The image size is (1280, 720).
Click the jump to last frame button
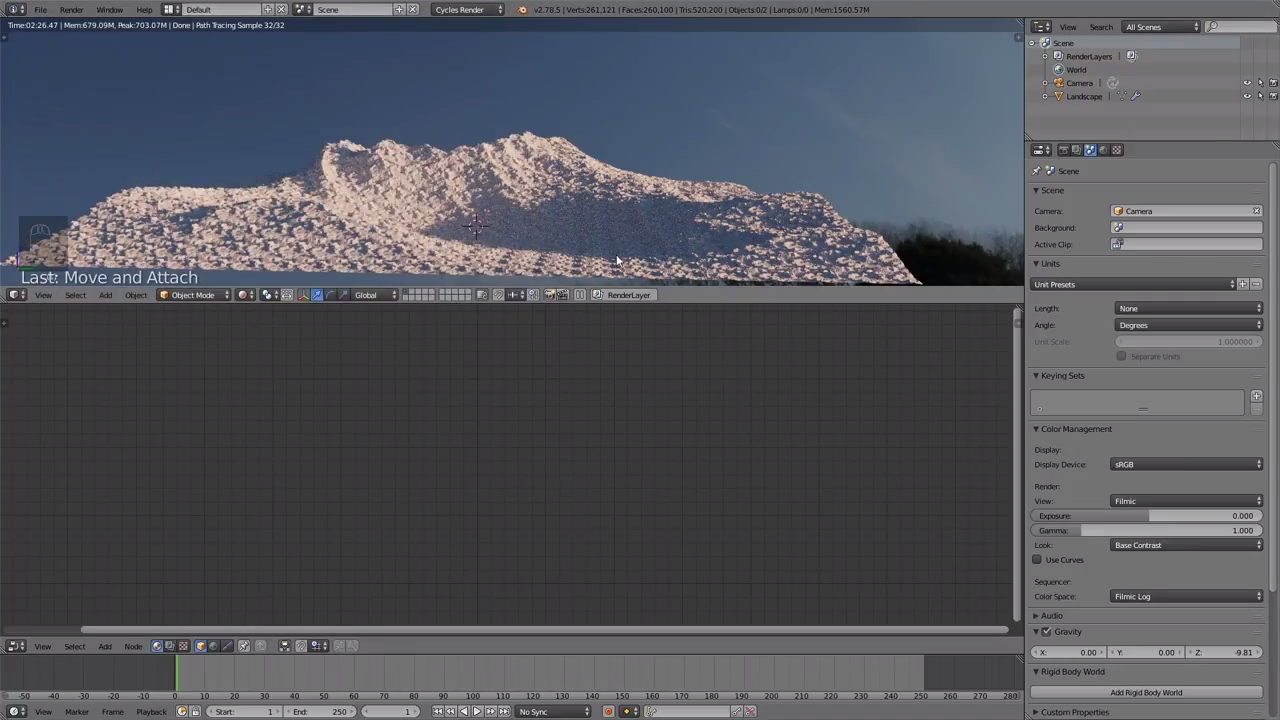504,712
